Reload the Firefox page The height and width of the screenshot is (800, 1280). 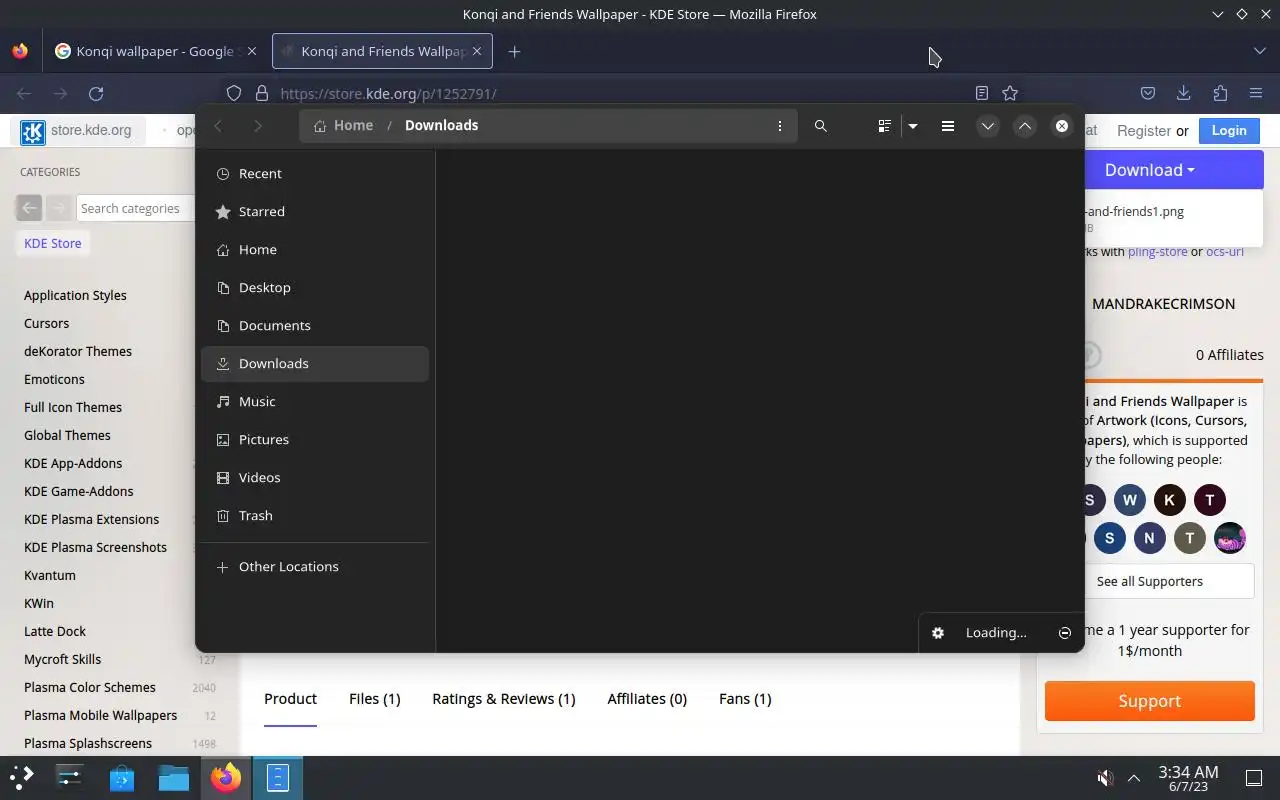coord(96,93)
